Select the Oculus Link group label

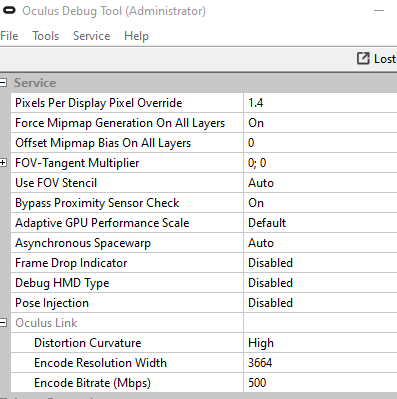pos(46,323)
